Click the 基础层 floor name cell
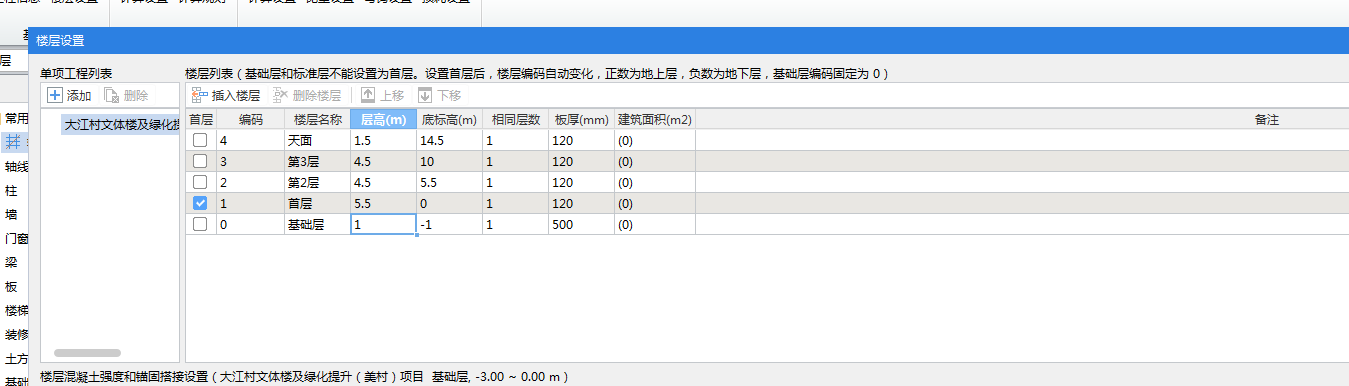 [x=317, y=224]
